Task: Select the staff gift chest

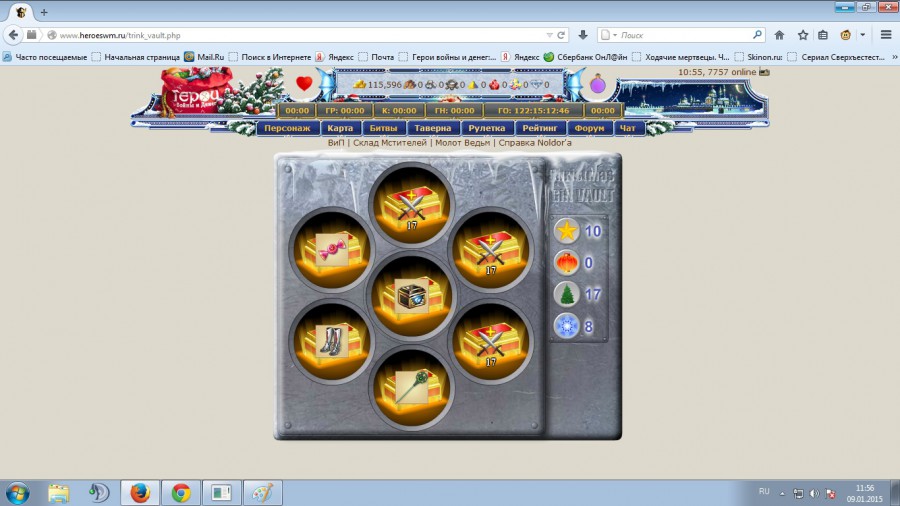Action: 411,387
